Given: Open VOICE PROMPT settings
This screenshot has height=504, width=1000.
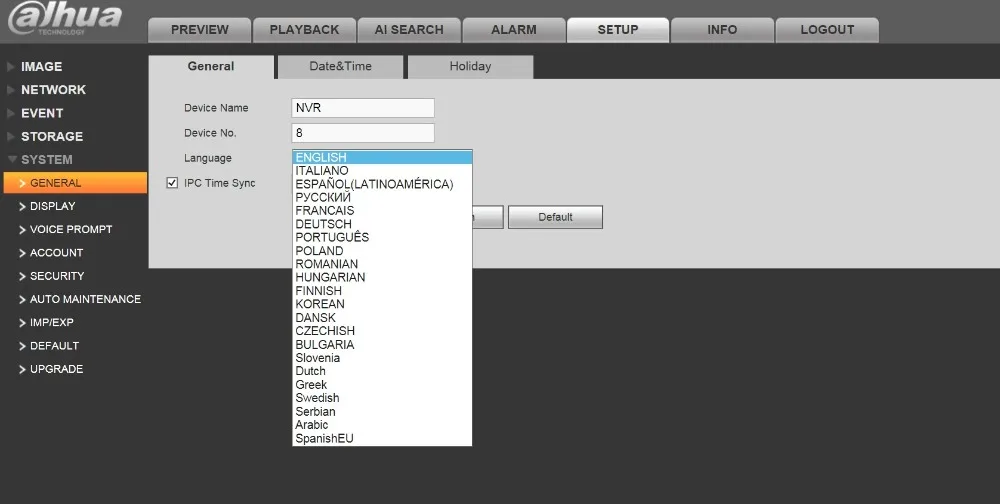Looking at the screenshot, I should pyautogui.click(x=71, y=230).
